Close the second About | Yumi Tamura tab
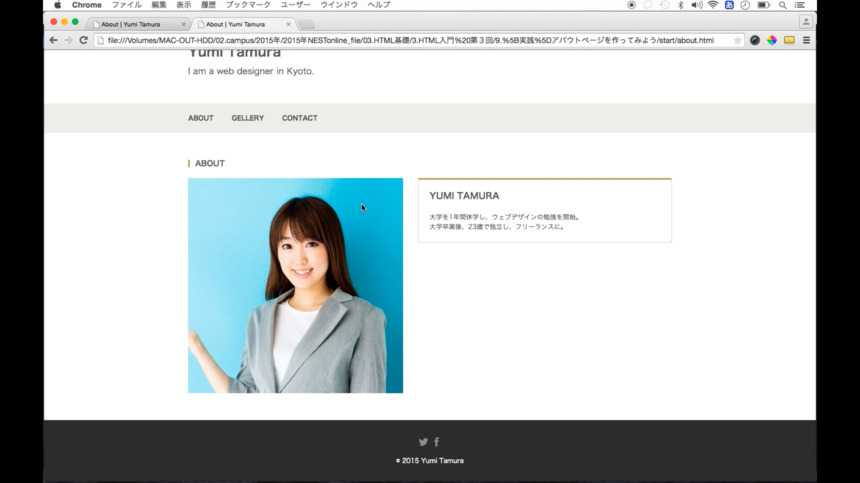Viewport: 860px width, 483px height. pyautogui.click(x=288, y=24)
